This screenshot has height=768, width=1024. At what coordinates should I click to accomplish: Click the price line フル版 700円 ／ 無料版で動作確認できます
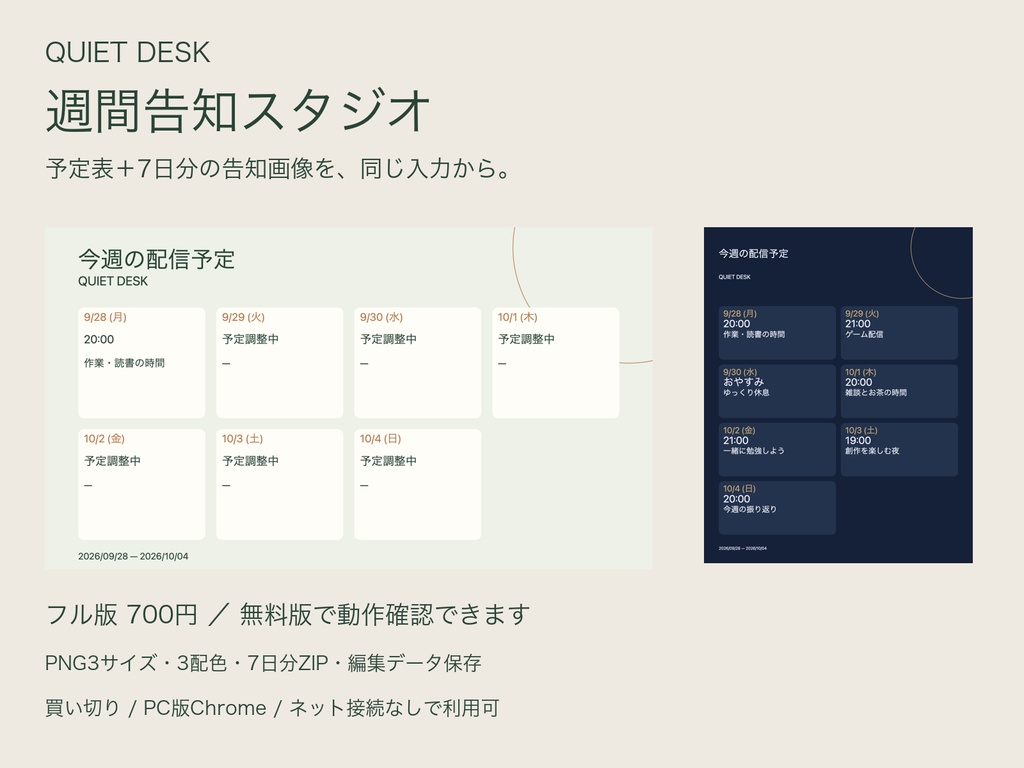click(287, 615)
